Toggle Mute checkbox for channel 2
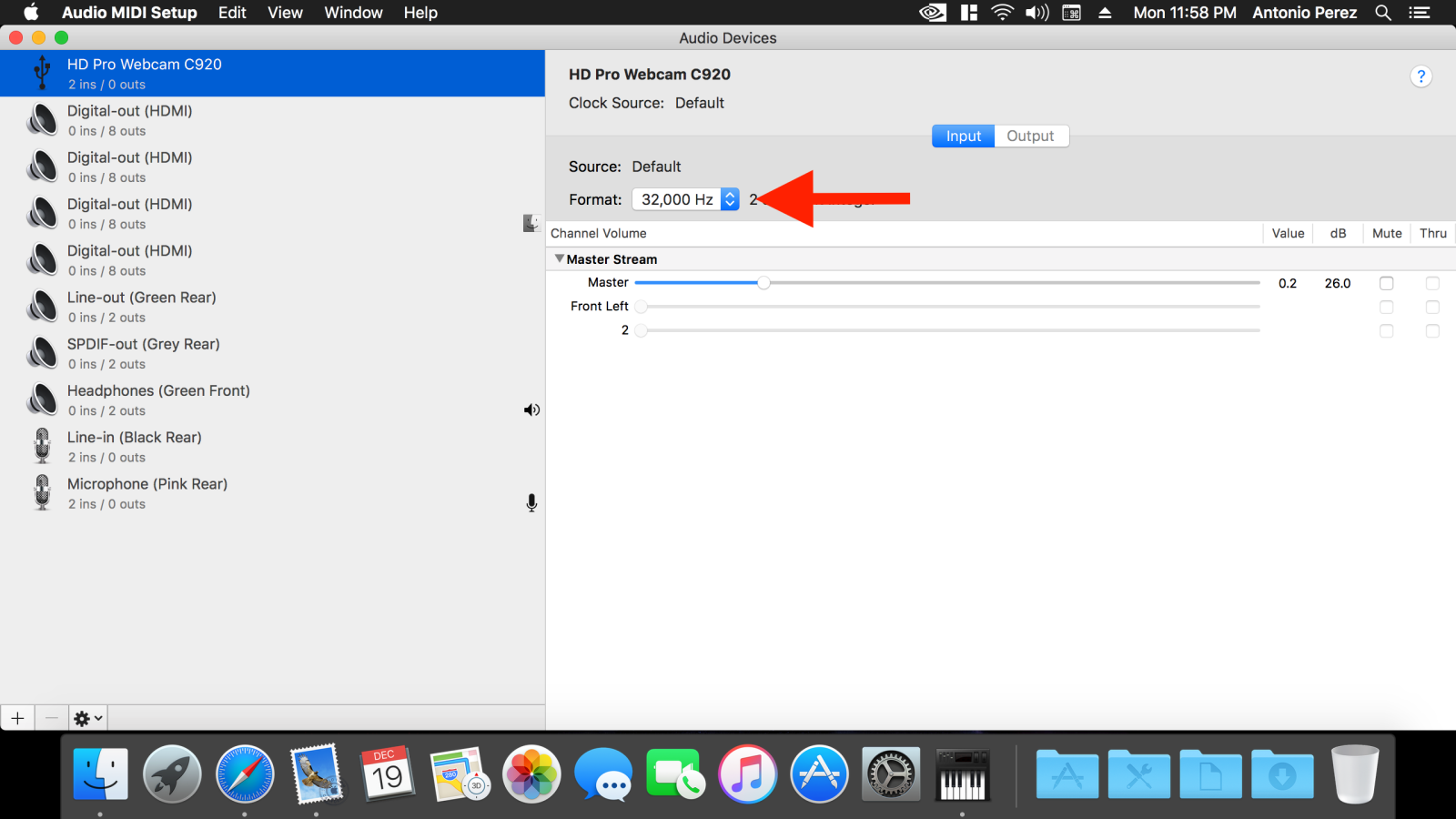The image size is (1456, 819). point(1386,330)
